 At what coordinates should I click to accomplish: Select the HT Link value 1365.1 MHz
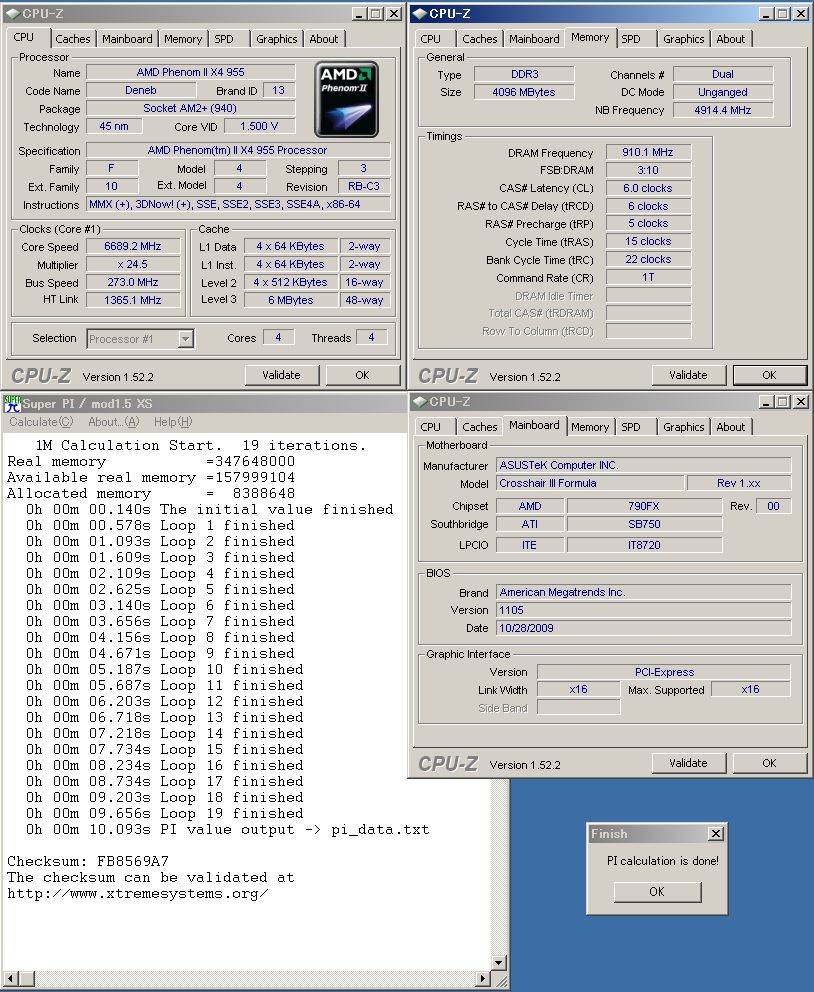133,300
